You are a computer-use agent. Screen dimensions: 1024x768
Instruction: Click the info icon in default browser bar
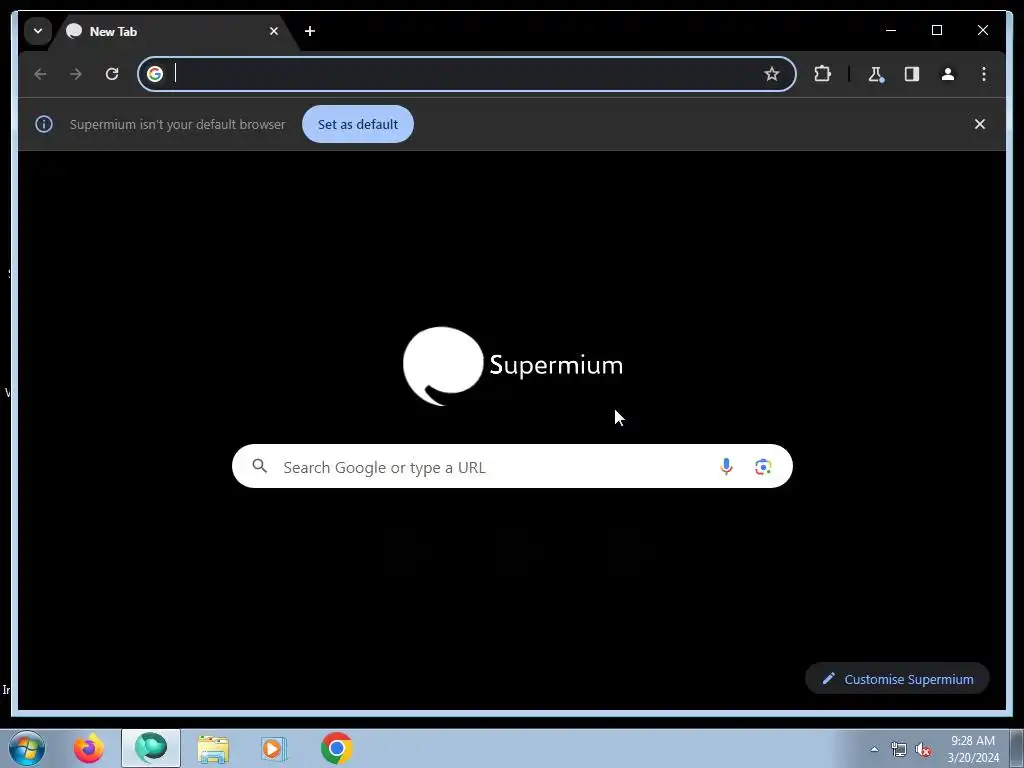(x=44, y=124)
